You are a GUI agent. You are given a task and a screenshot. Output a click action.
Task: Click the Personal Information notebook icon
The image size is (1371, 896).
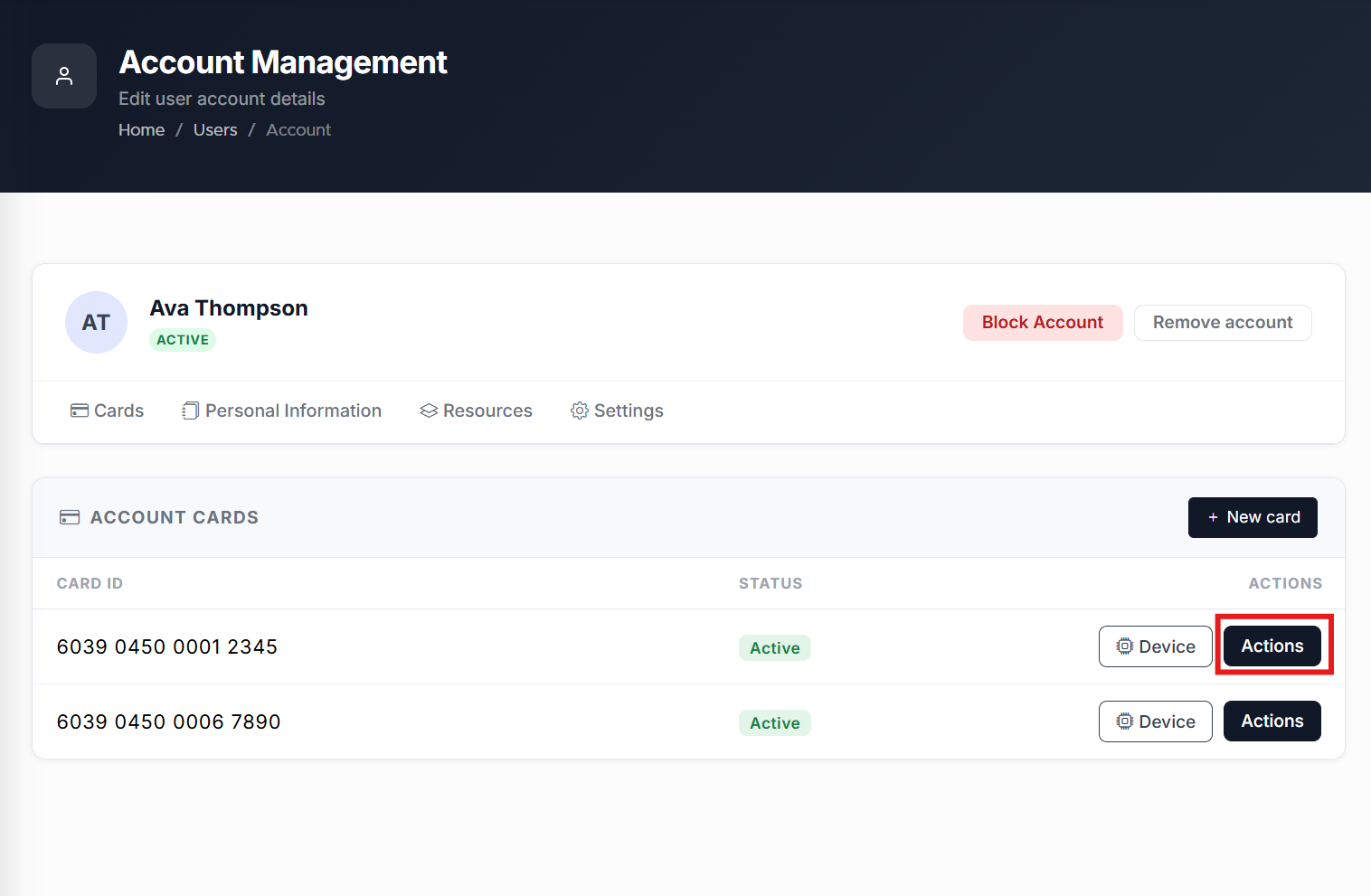click(x=190, y=410)
